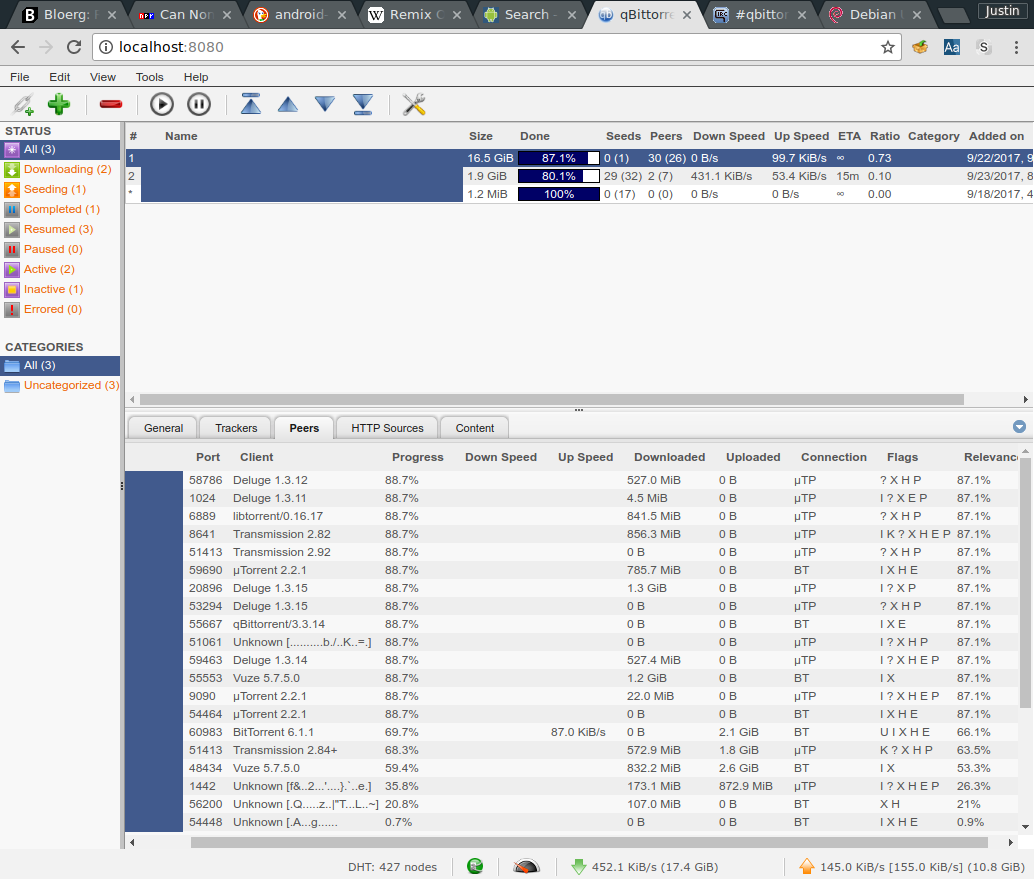Click the resume torrent play icon
Viewport: 1034px width, 879px height.
pos(162,104)
